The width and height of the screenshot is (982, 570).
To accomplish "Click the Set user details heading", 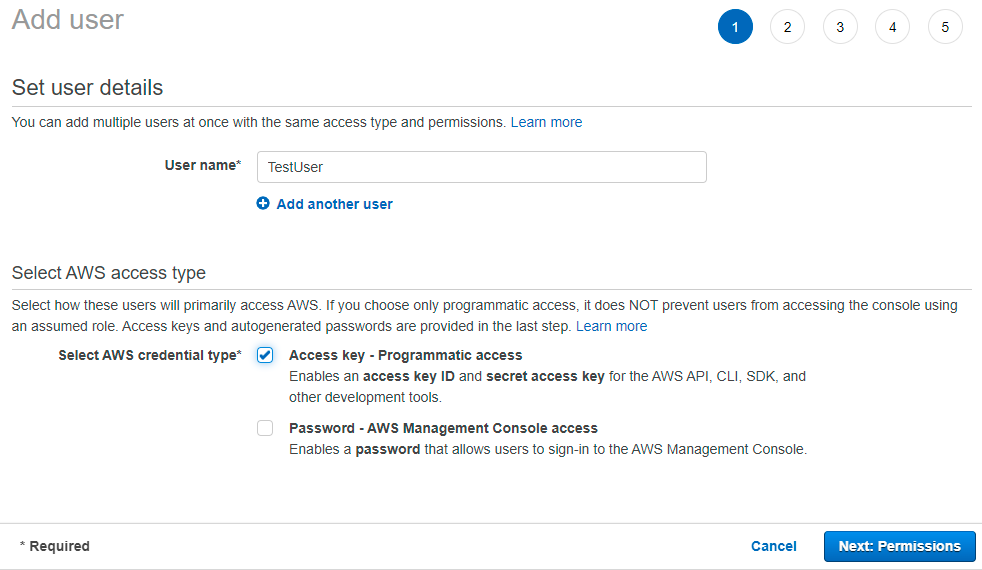I will (x=87, y=88).
